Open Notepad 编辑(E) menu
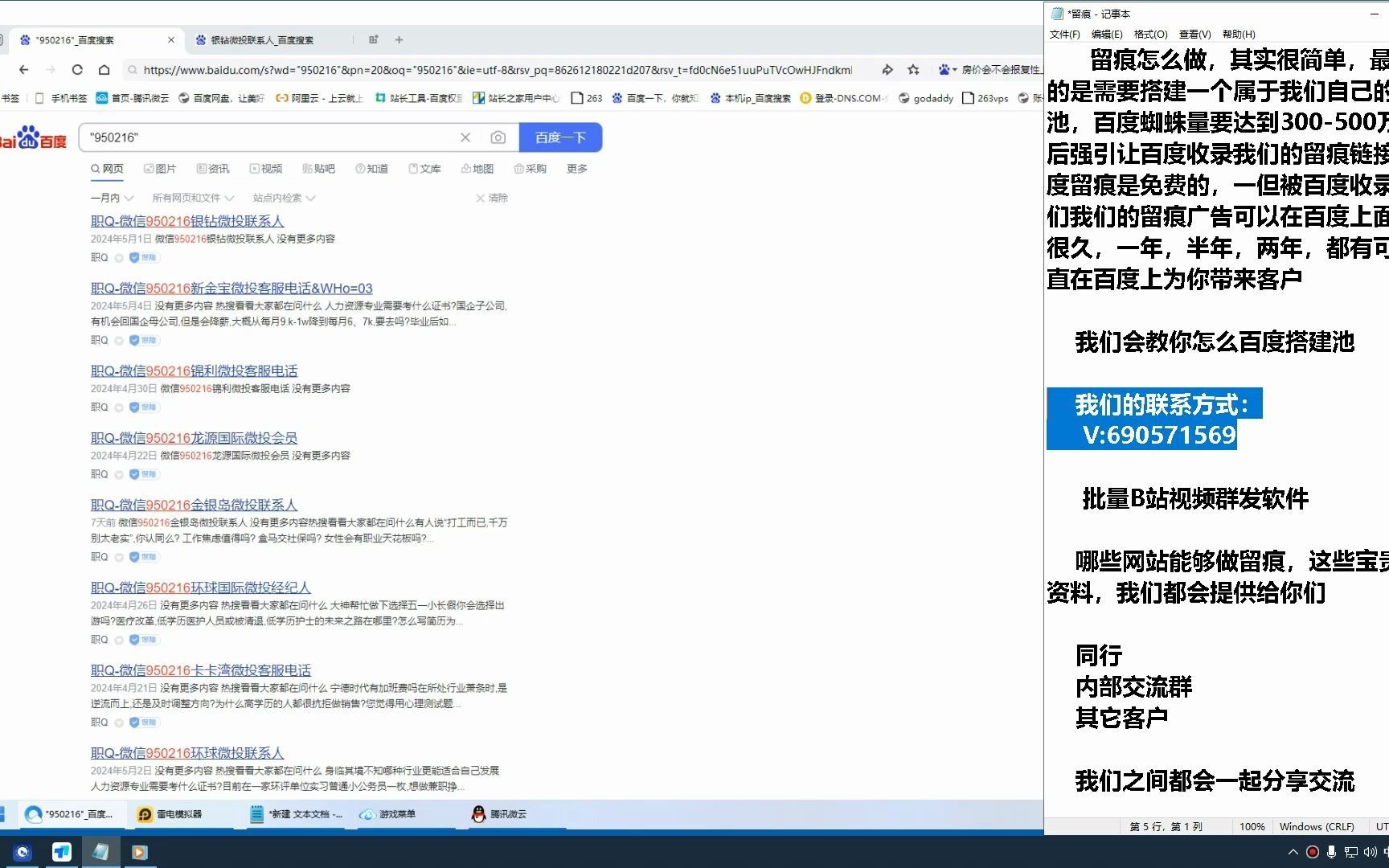The height and width of the screenshot is (868, 1389). click(1107, 35)
